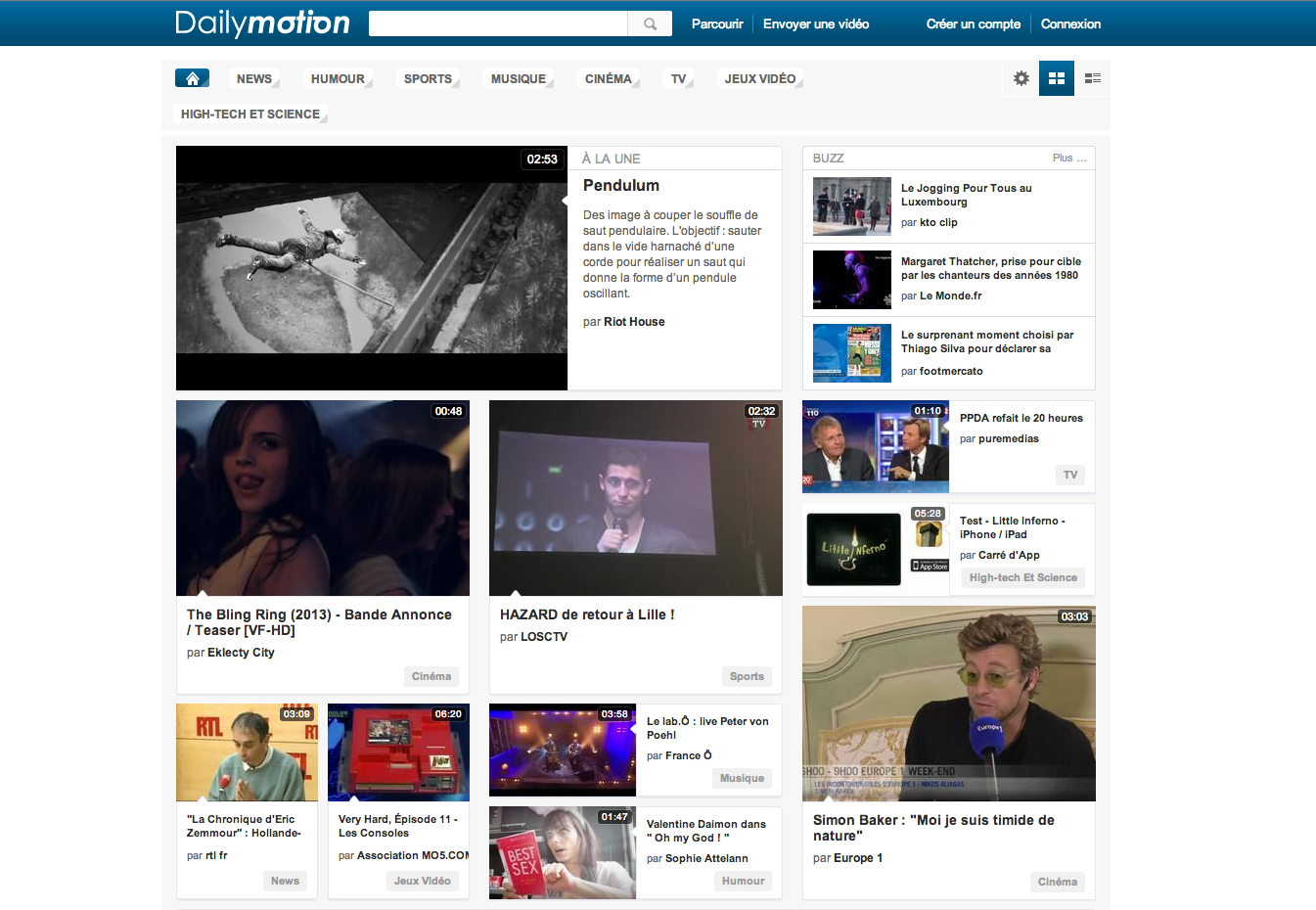The width and height of the screenshot is (1316, 910).
Task: Open the SPORTS category tab
Action: [428, 78]
